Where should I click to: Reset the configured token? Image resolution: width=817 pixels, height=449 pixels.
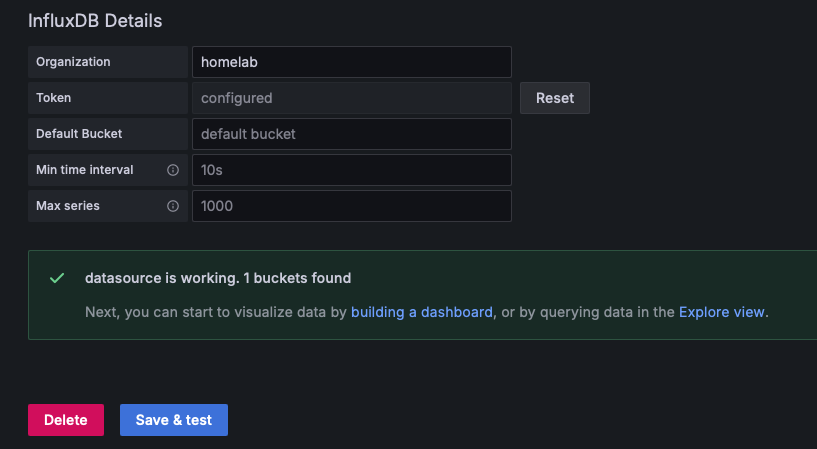tap(555, 98)
